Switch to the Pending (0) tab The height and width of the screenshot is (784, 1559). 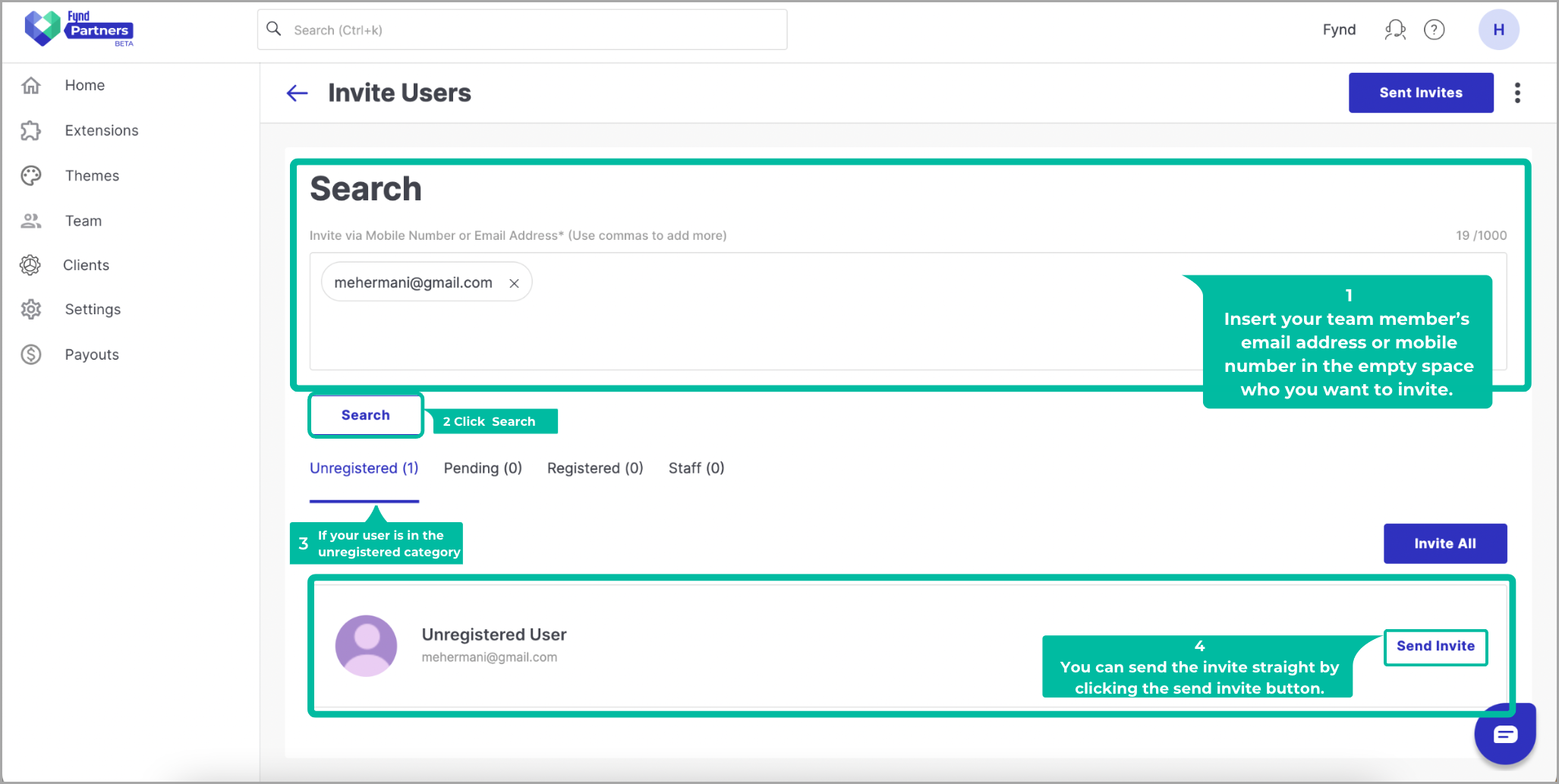(x=483, y=468)
